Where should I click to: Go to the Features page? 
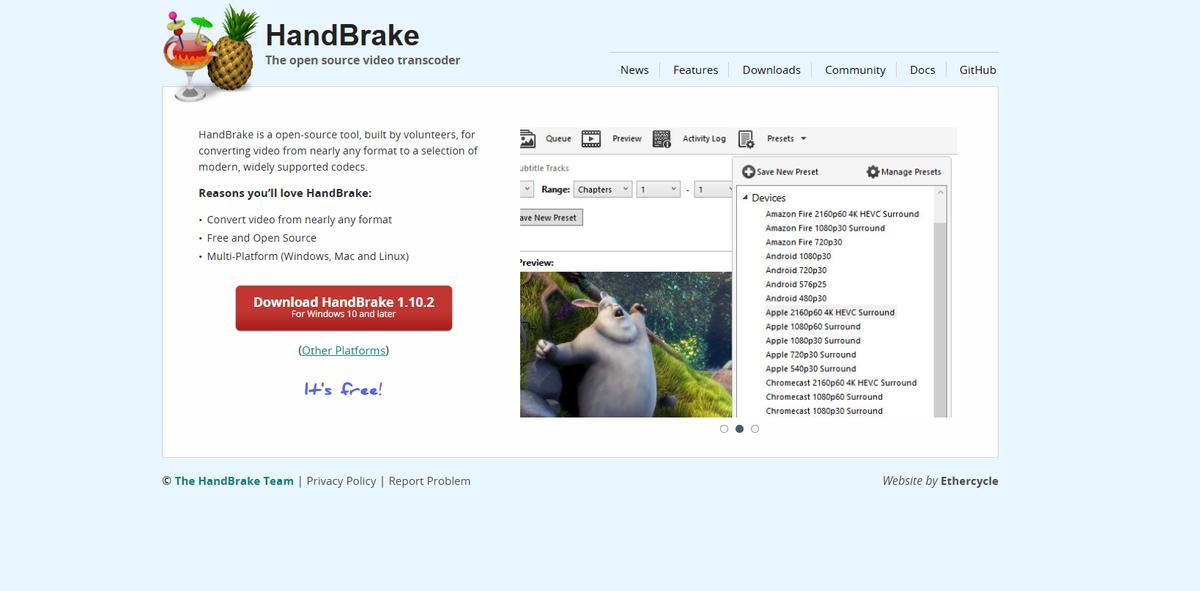695,70
